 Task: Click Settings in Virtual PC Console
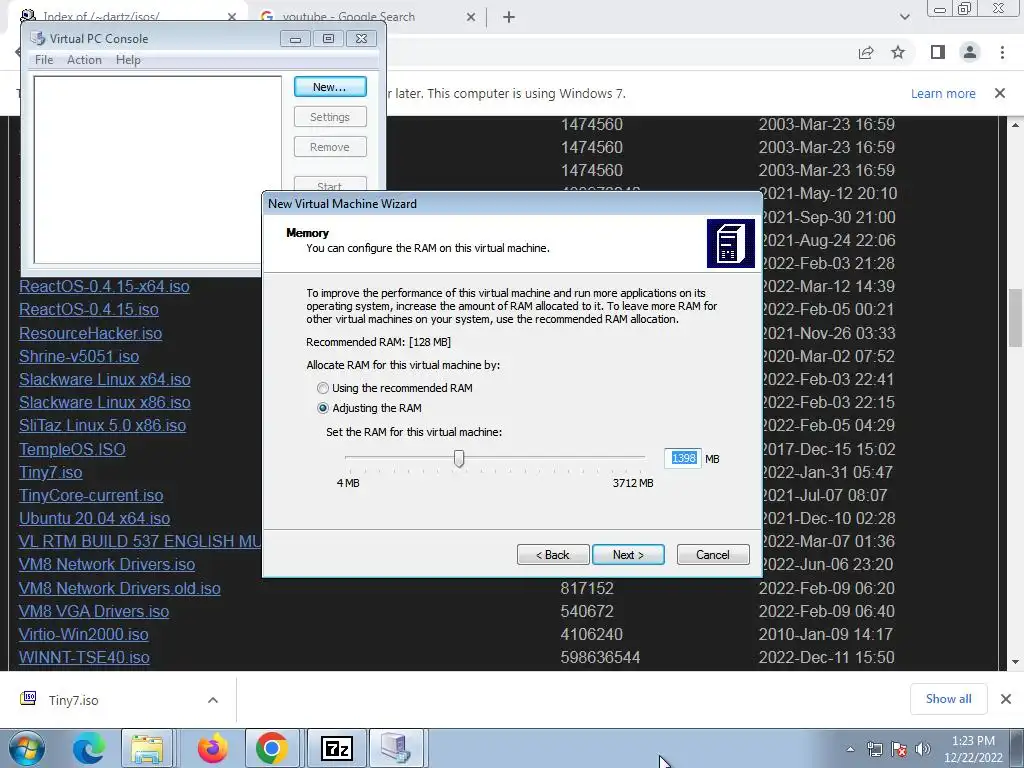(330, 117)
